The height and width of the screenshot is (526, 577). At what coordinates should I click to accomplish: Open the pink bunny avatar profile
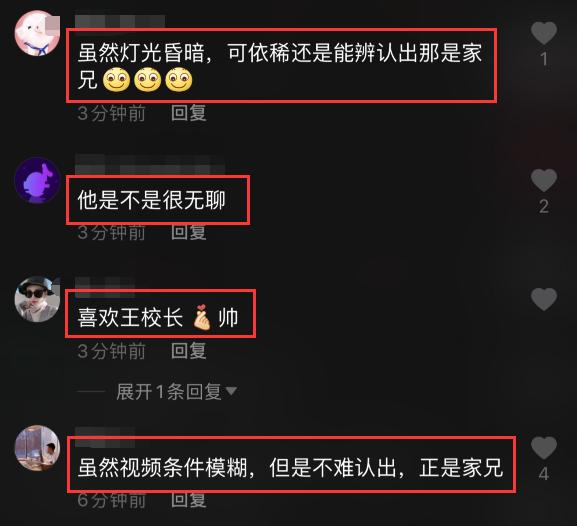point(37,33)
